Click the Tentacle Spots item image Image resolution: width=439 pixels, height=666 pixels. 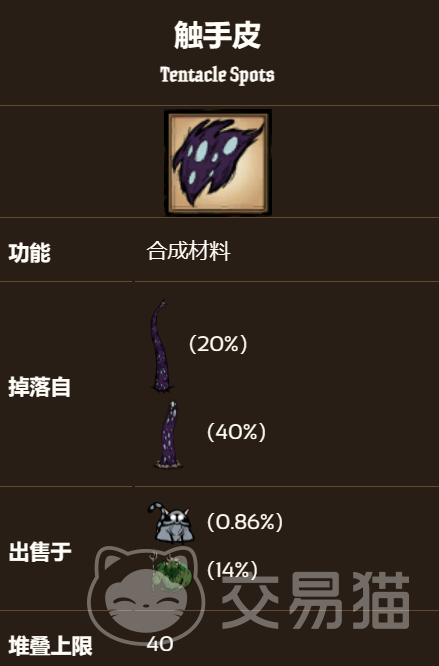218,162
